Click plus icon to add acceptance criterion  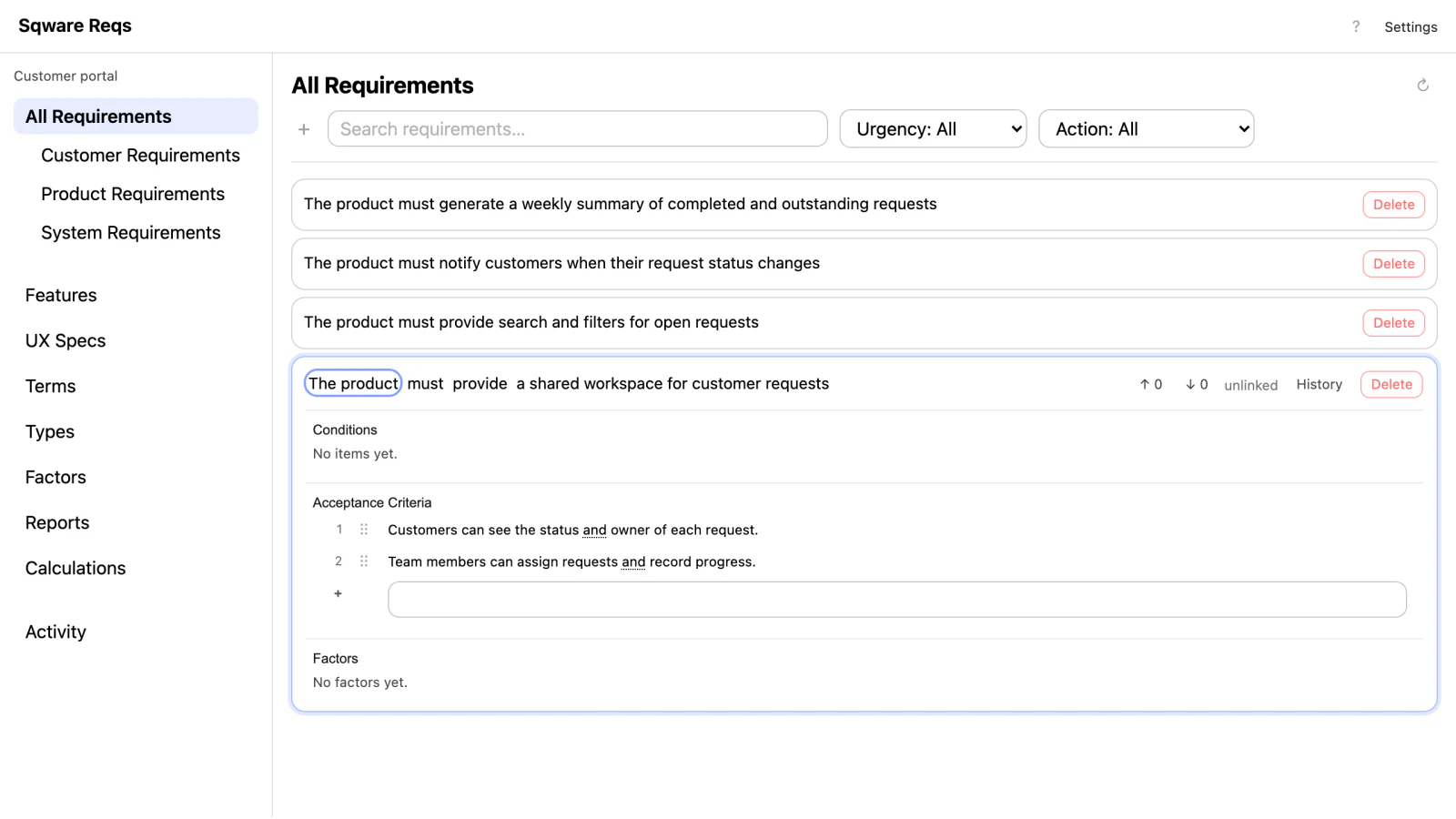[x=338, y=593]
